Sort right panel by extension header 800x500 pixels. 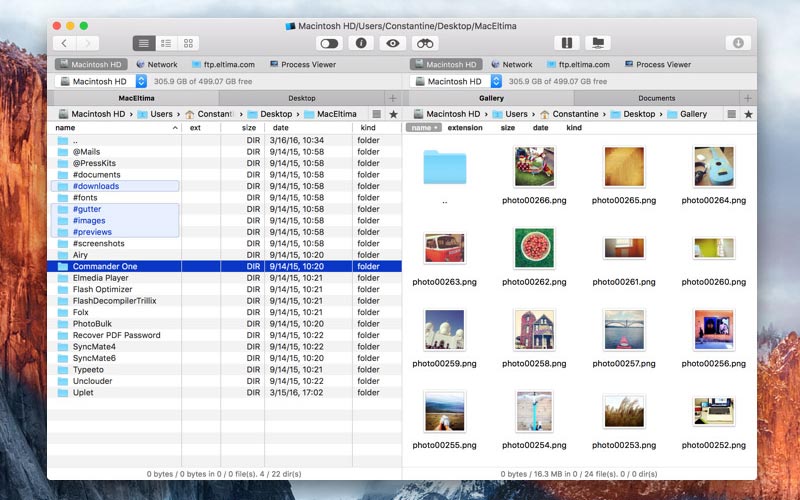pos(465,128)
